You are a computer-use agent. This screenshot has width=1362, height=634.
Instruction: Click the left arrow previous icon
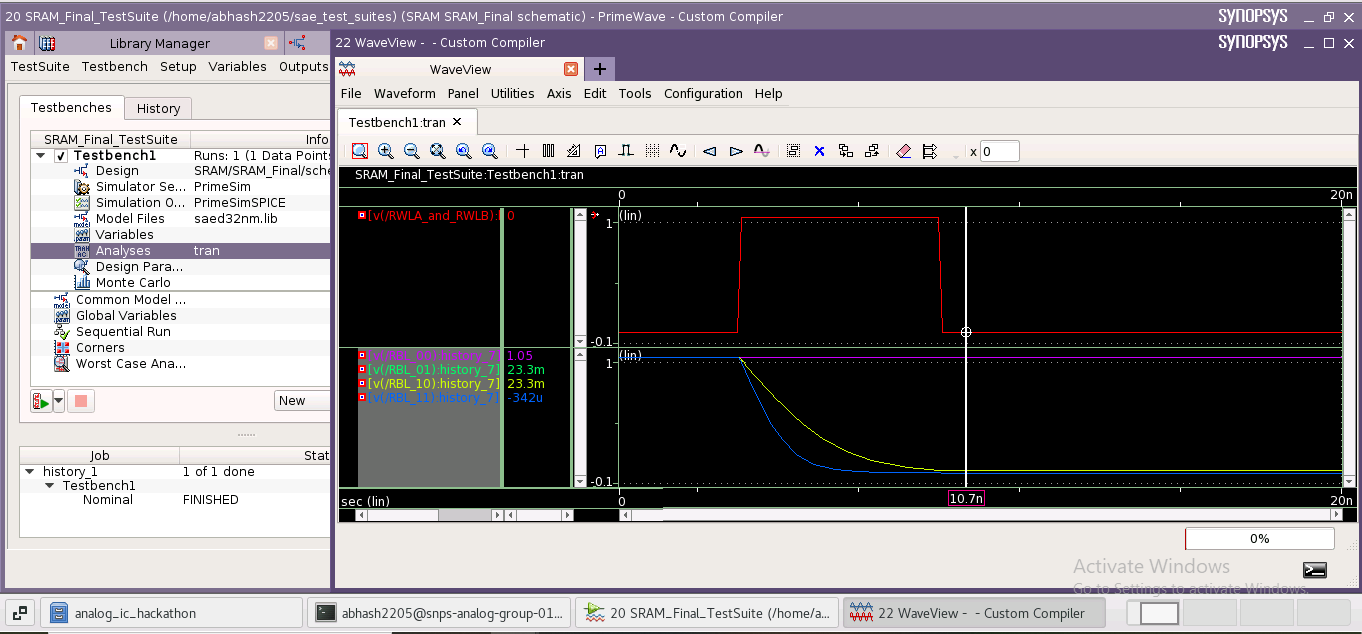tap(710, 151)
